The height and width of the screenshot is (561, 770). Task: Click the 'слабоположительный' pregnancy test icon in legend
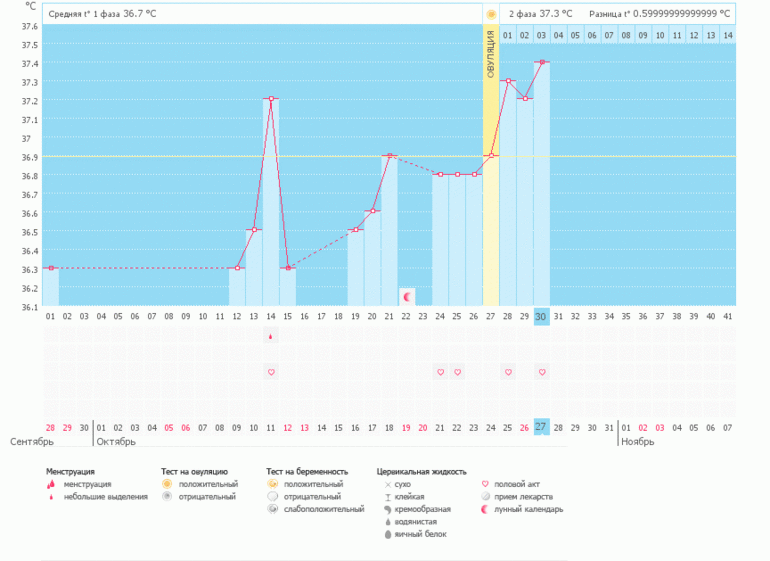pyautogui.click(x=272, y=509)
